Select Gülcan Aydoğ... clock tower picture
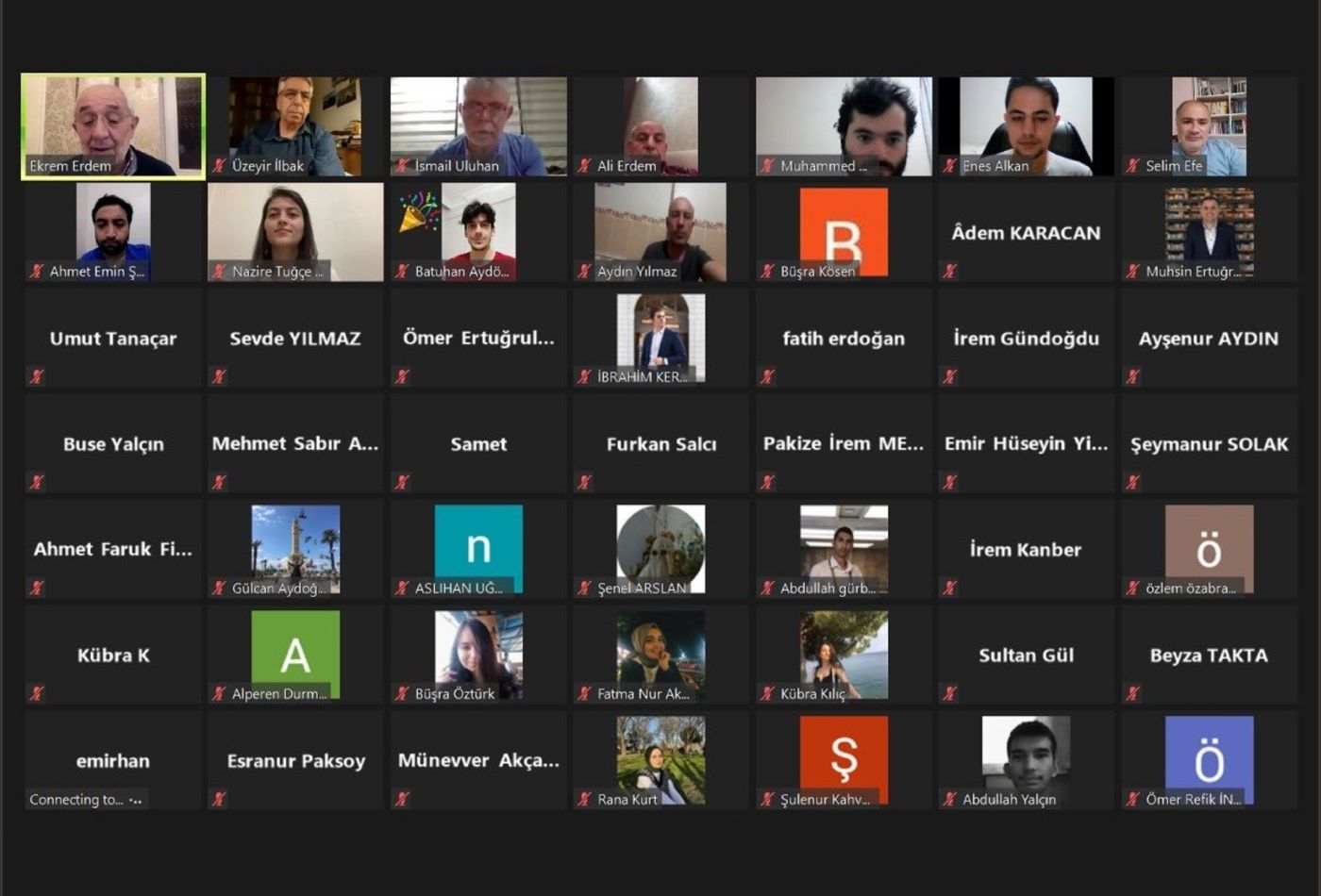 (x=295, y=549)
